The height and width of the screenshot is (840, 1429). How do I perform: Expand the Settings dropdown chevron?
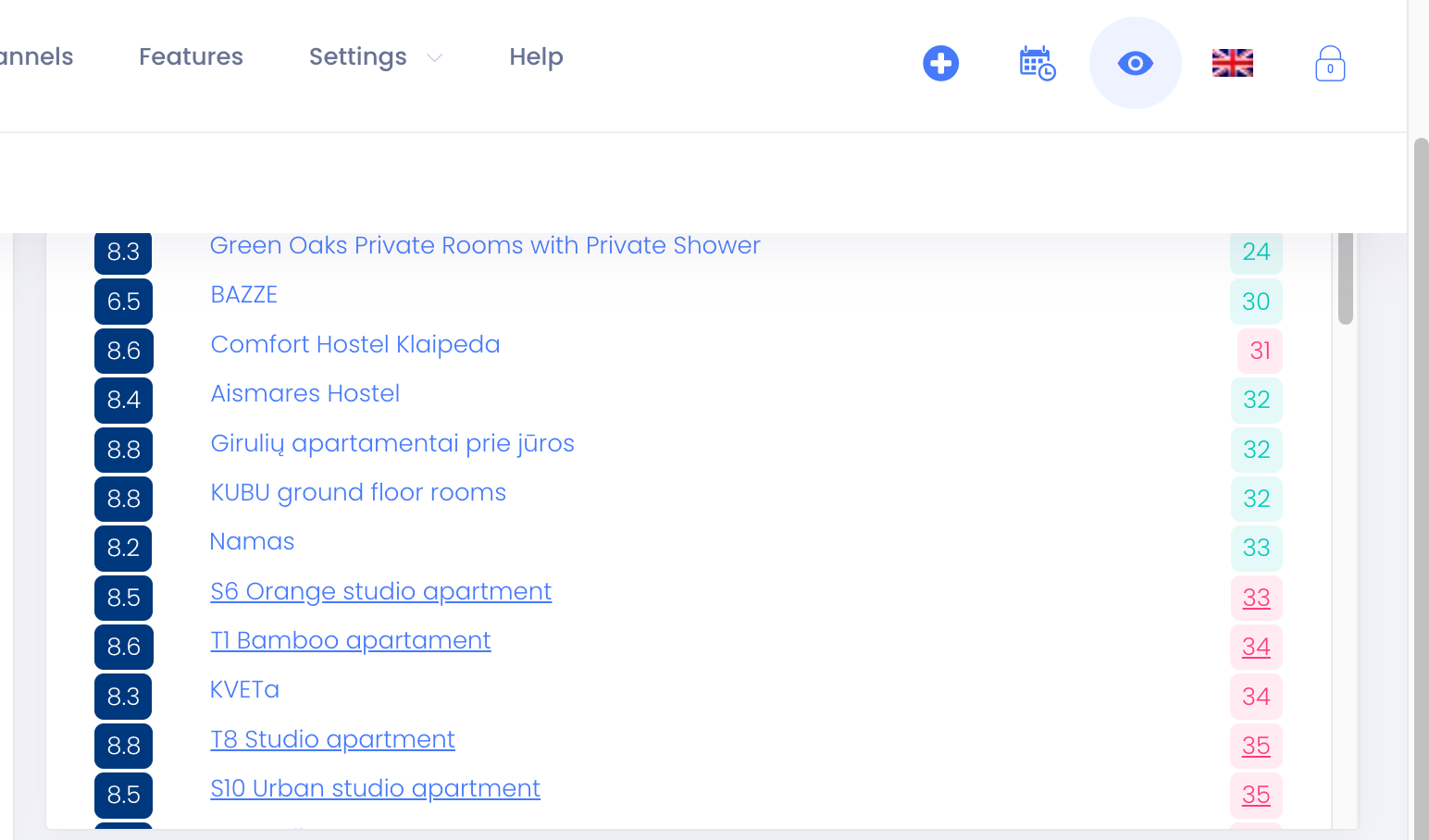[434, 58]
